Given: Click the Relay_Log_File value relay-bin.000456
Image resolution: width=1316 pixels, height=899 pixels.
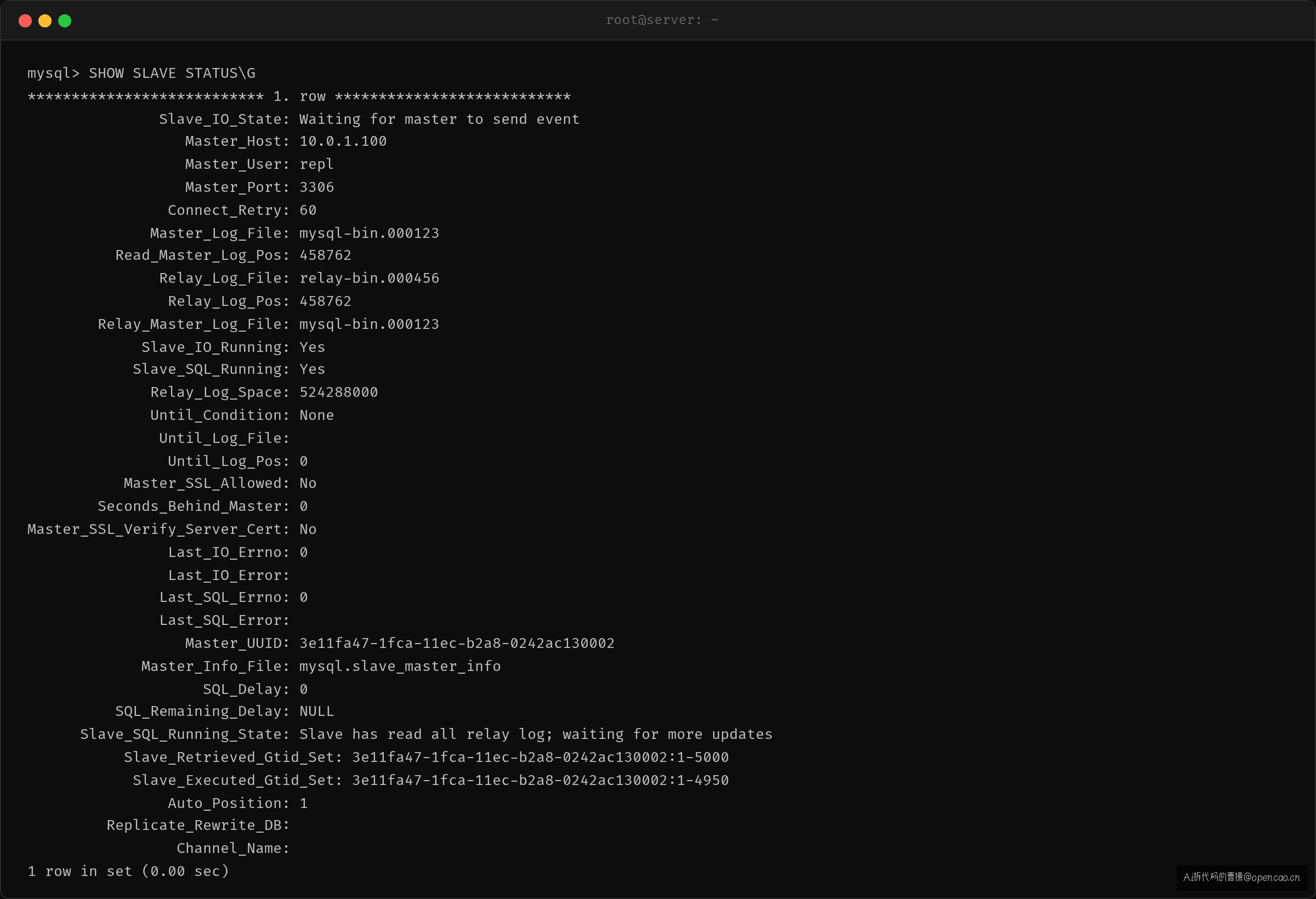Looking at the screenshot, I should (368, 278).
